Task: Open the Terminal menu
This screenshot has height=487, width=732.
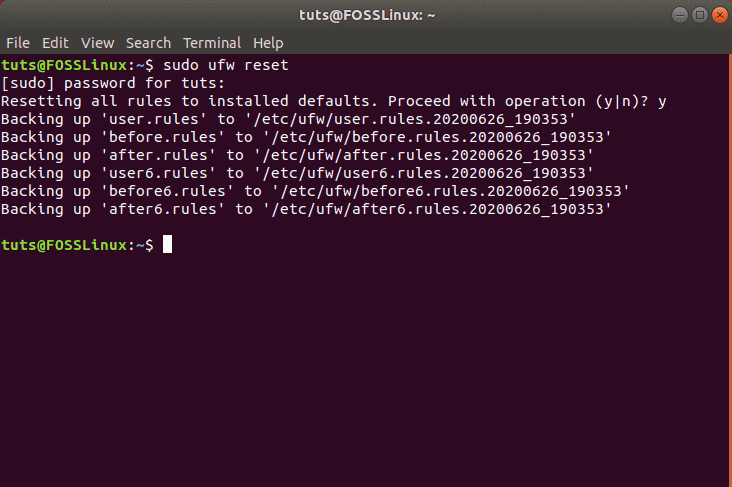Action: 211,43
